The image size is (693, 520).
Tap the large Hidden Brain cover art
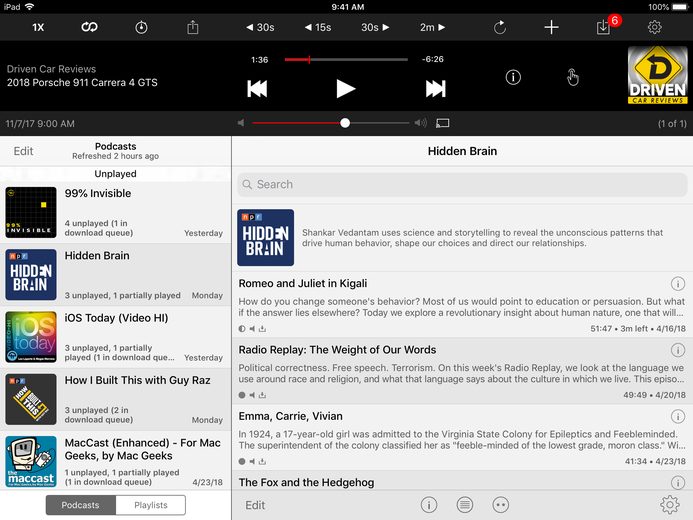tap(265, 238)
